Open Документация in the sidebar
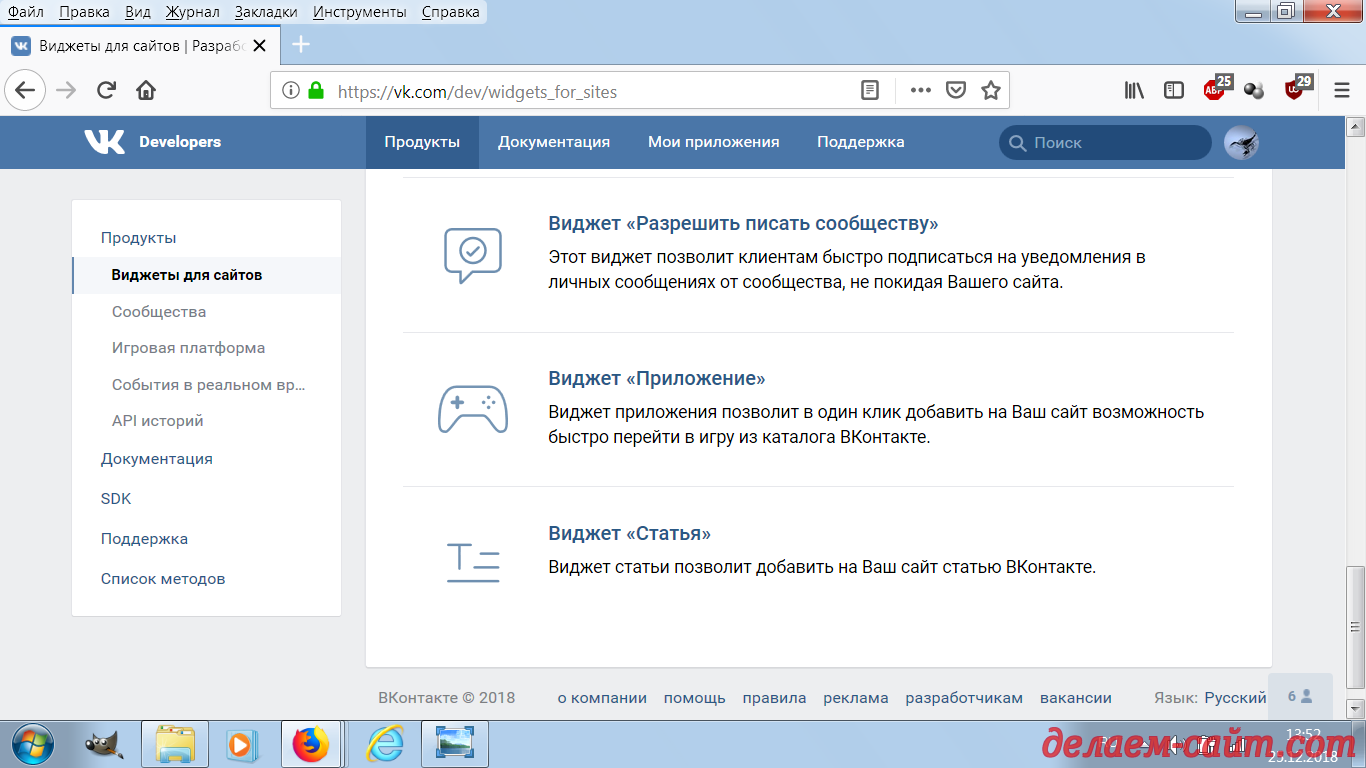Viewport: 1366px width, 768px height. 156,459
